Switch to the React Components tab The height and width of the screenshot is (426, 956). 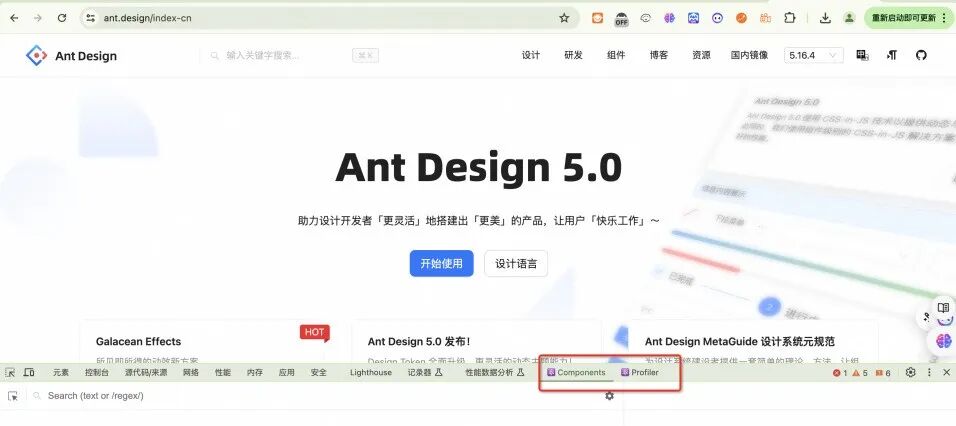576,372
